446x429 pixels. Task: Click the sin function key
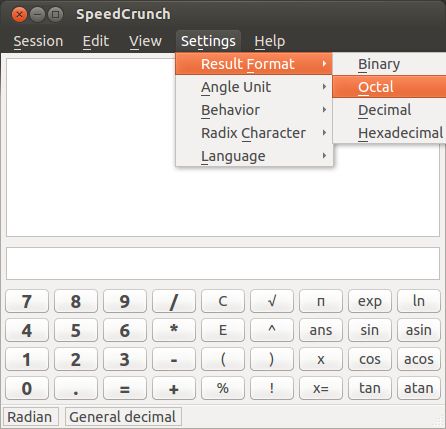click(370, 330)
